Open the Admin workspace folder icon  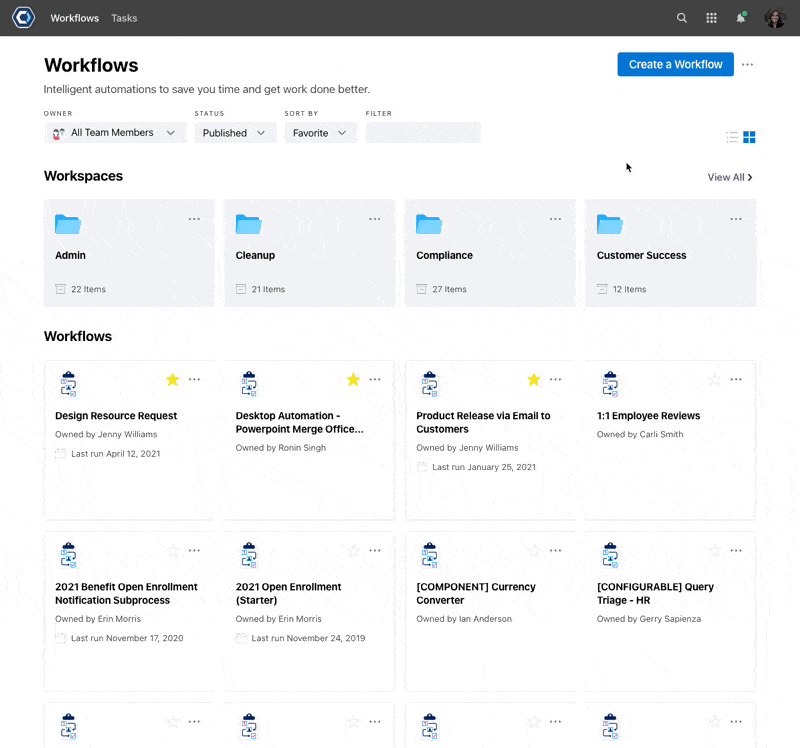68,224
